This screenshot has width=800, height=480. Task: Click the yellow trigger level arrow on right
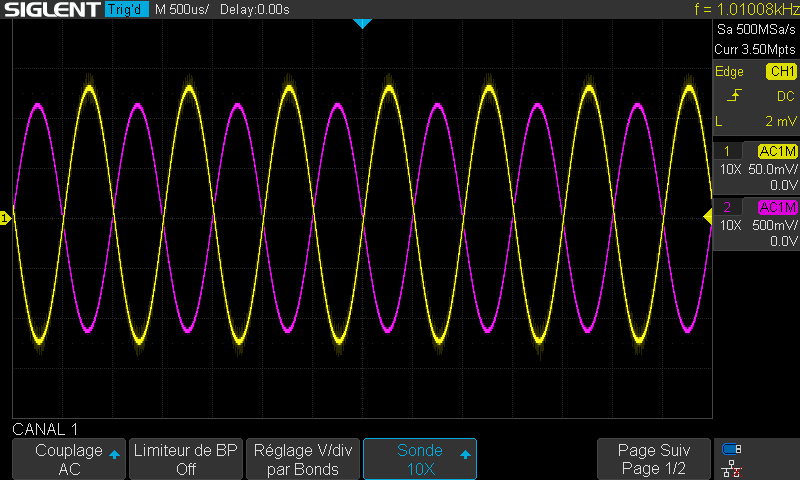click(x=708, y=217)
